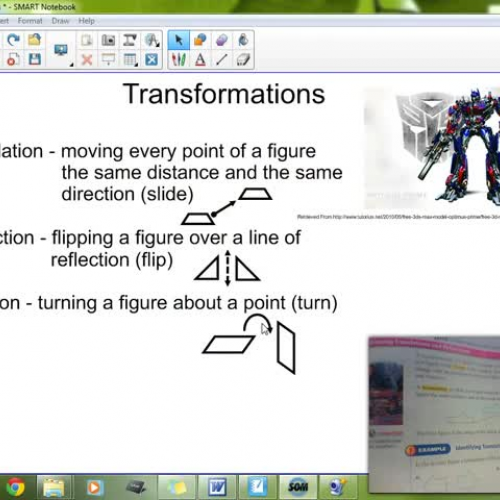The width and height of the screenshot is (500, 500).
Task: Open Windows Explorer from the taskbar
Action: 53,487
